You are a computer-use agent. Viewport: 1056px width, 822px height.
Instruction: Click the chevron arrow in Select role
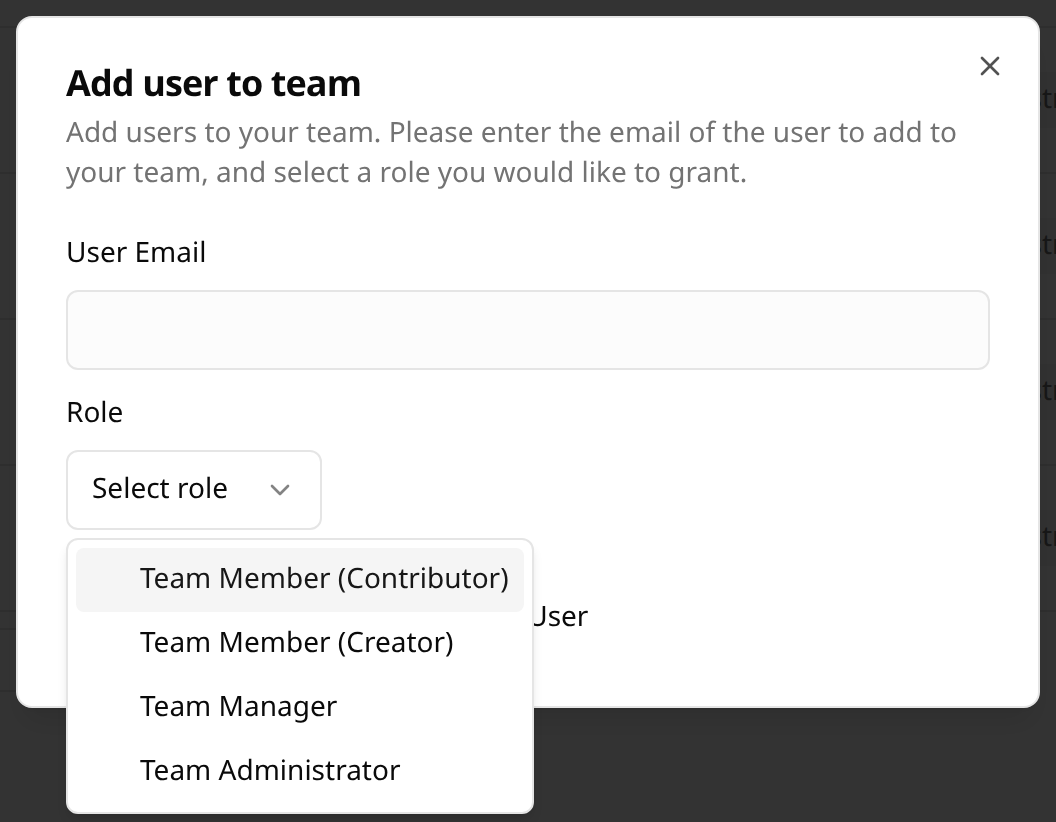[280, 489]
